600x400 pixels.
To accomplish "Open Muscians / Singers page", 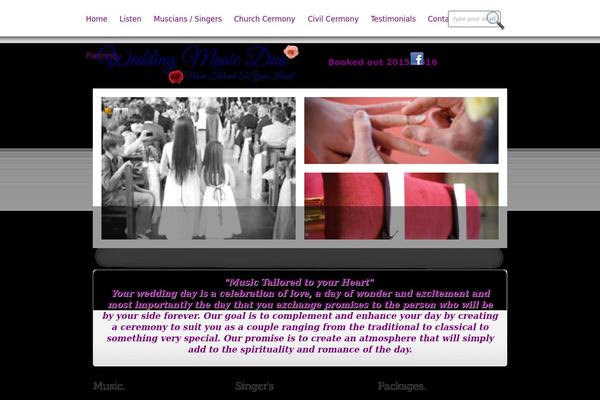I will point(188,19).
